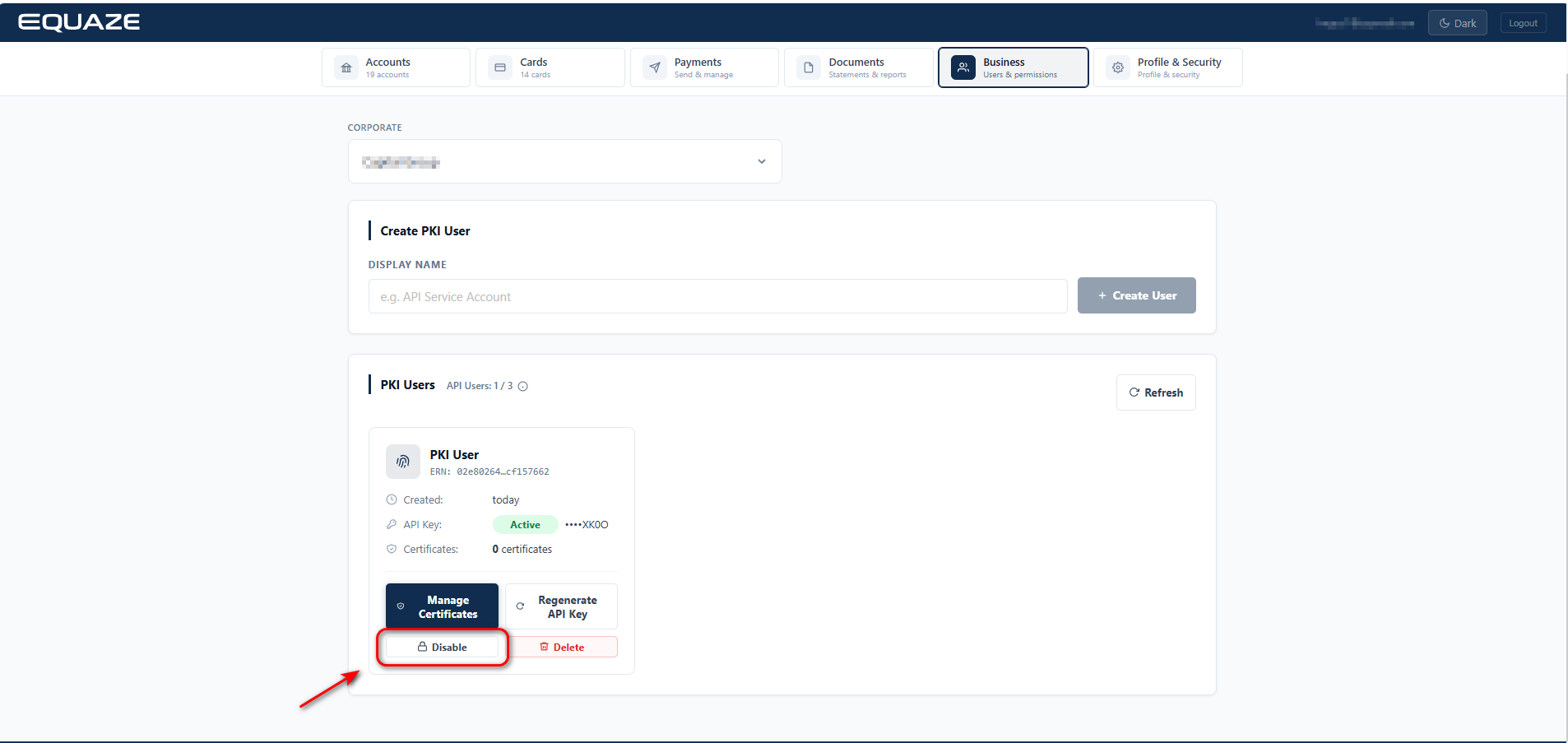Click the Active API key status badge

coord(525,524)
